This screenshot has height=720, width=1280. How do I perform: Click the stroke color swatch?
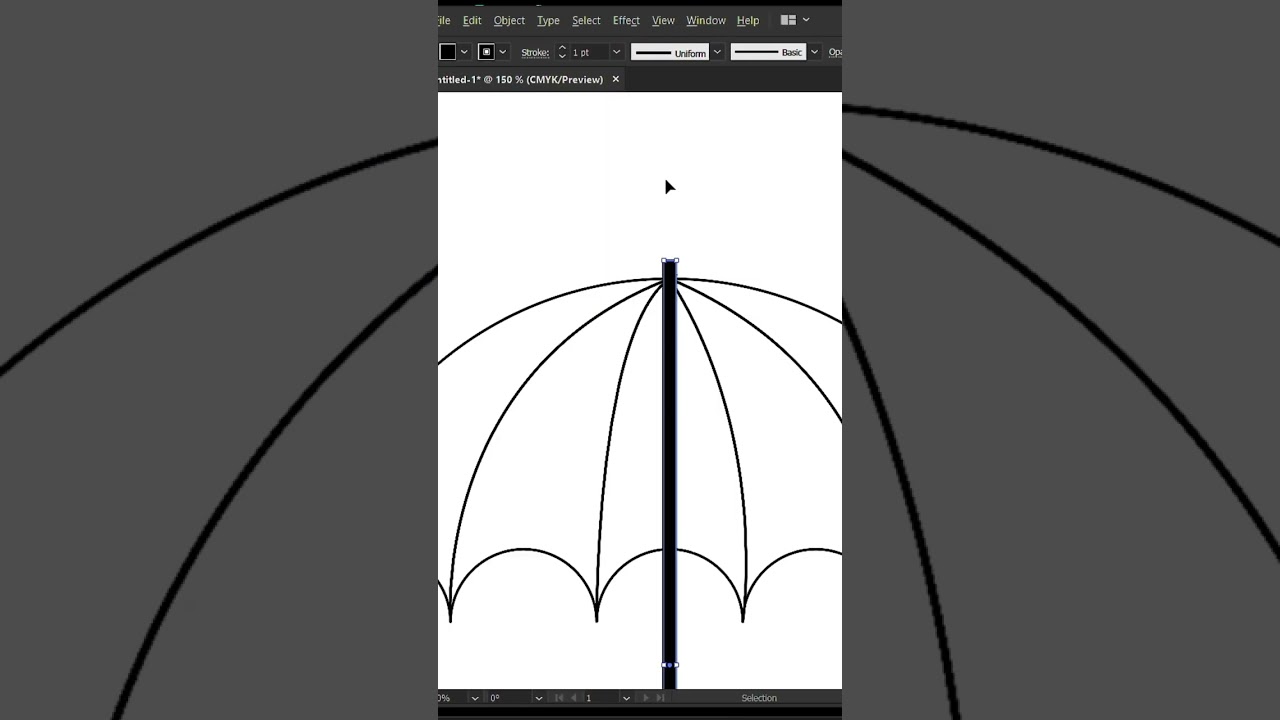(486, 52)
